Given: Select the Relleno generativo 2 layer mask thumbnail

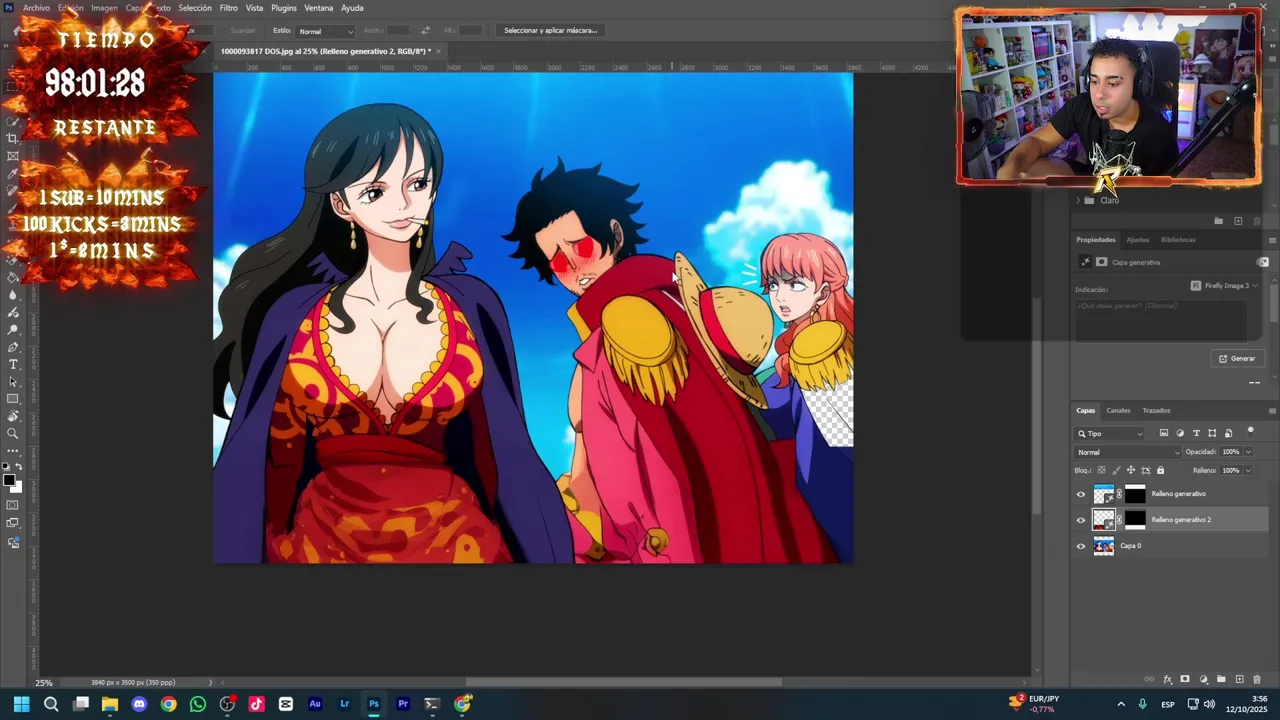Looking at the screenshot, I should click(x=1135, y=520).
